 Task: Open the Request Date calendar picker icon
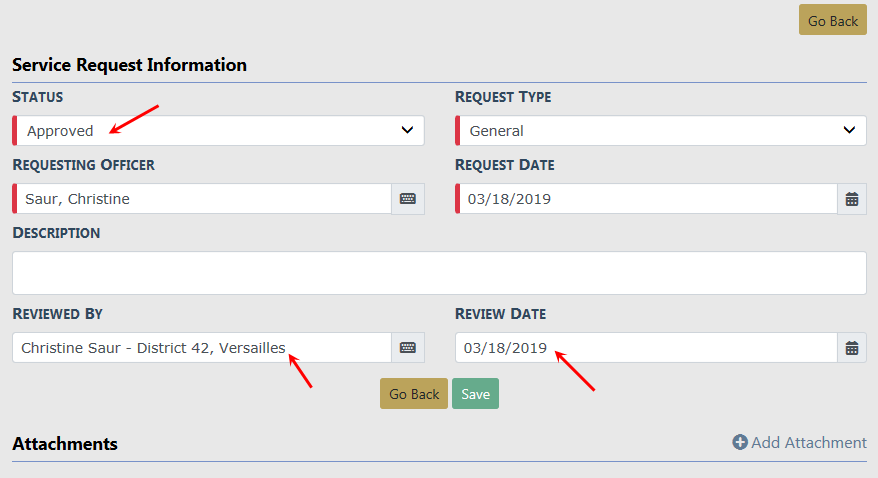click(x=851, y=199)
